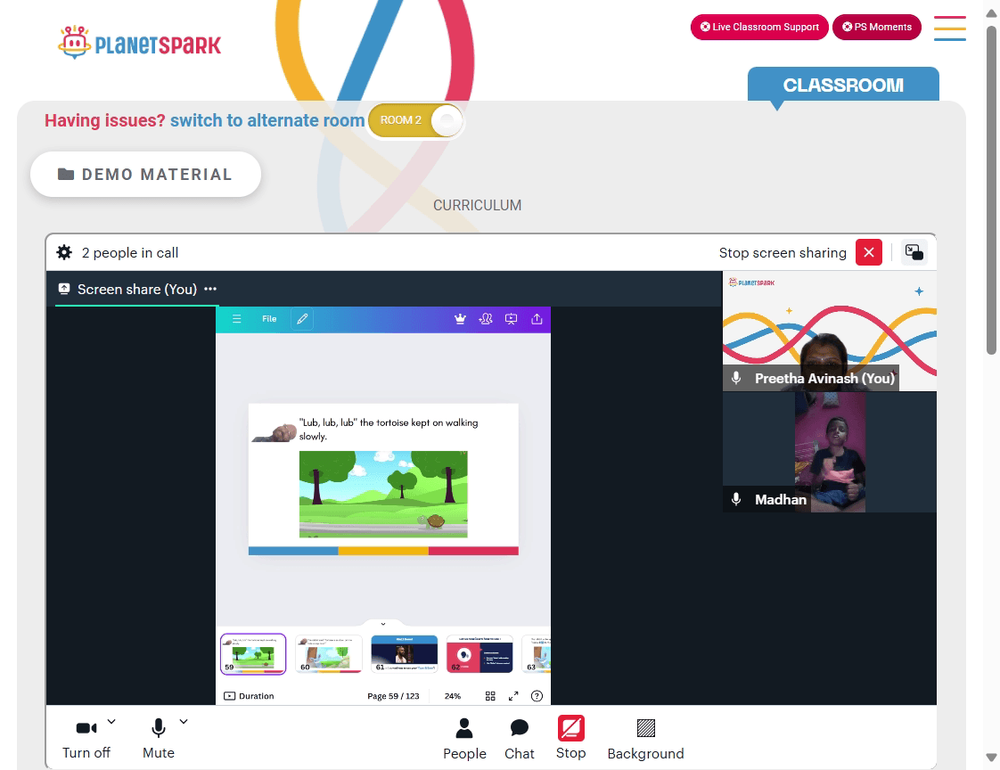Click the share upload icon in shared toolbar
Viewport: 1000px width, 770px height.
pyautogui.click(x=537, y=319)
